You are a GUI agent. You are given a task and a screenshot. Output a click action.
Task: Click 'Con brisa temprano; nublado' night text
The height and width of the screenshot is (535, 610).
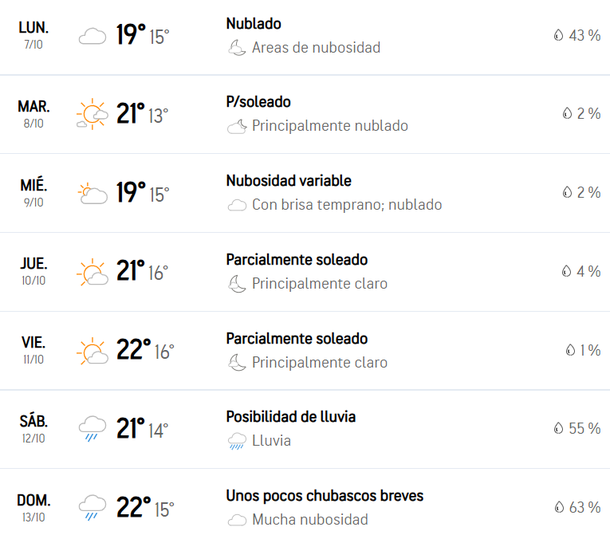(x=346, y=205)
